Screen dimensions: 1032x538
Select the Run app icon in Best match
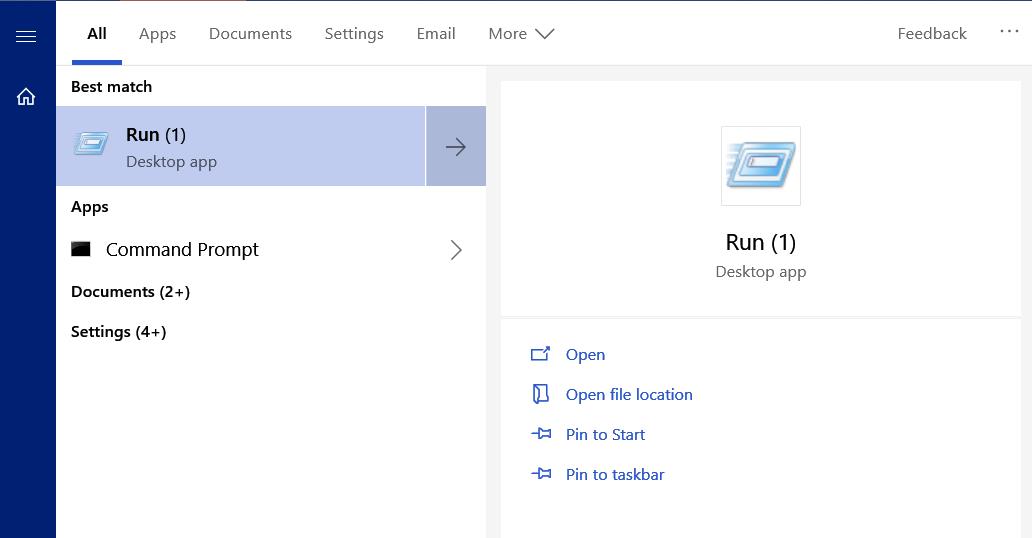[91, 144]
